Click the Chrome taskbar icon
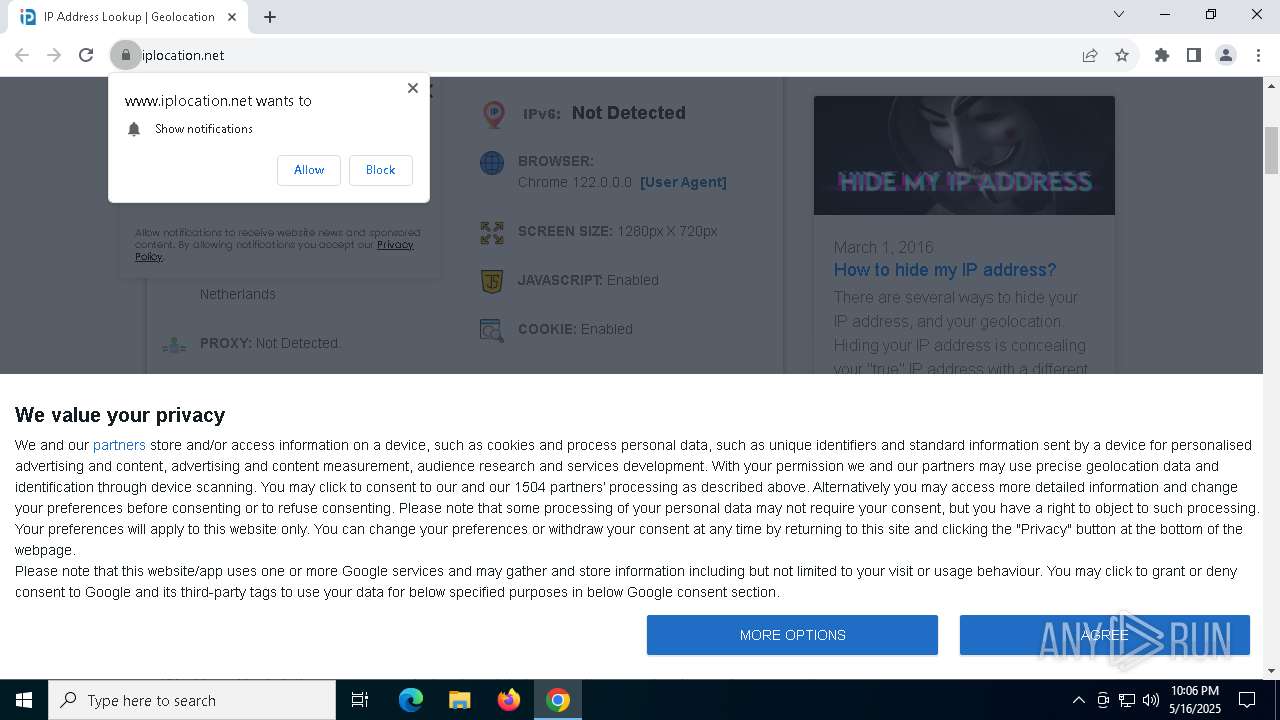 [558, 700]
